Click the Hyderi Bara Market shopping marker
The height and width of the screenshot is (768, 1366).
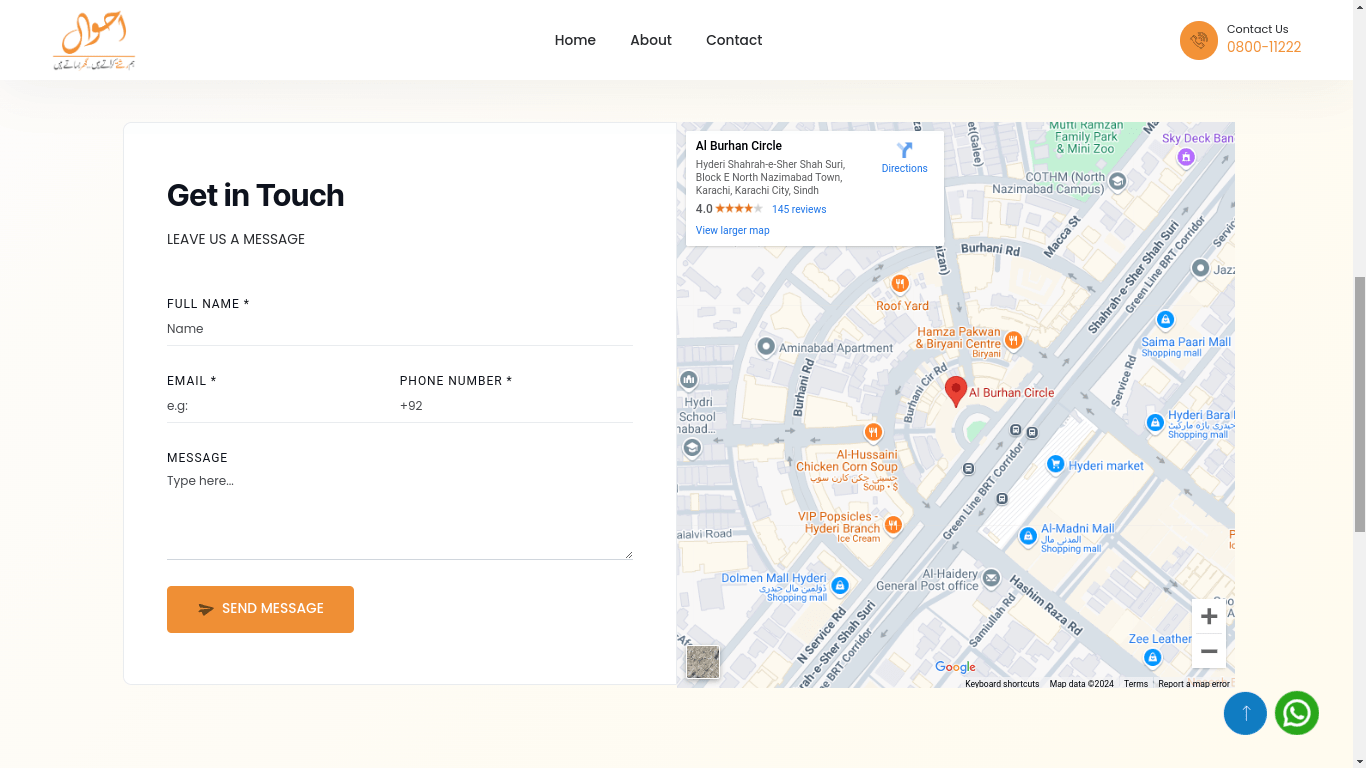tap(1155, 423)
